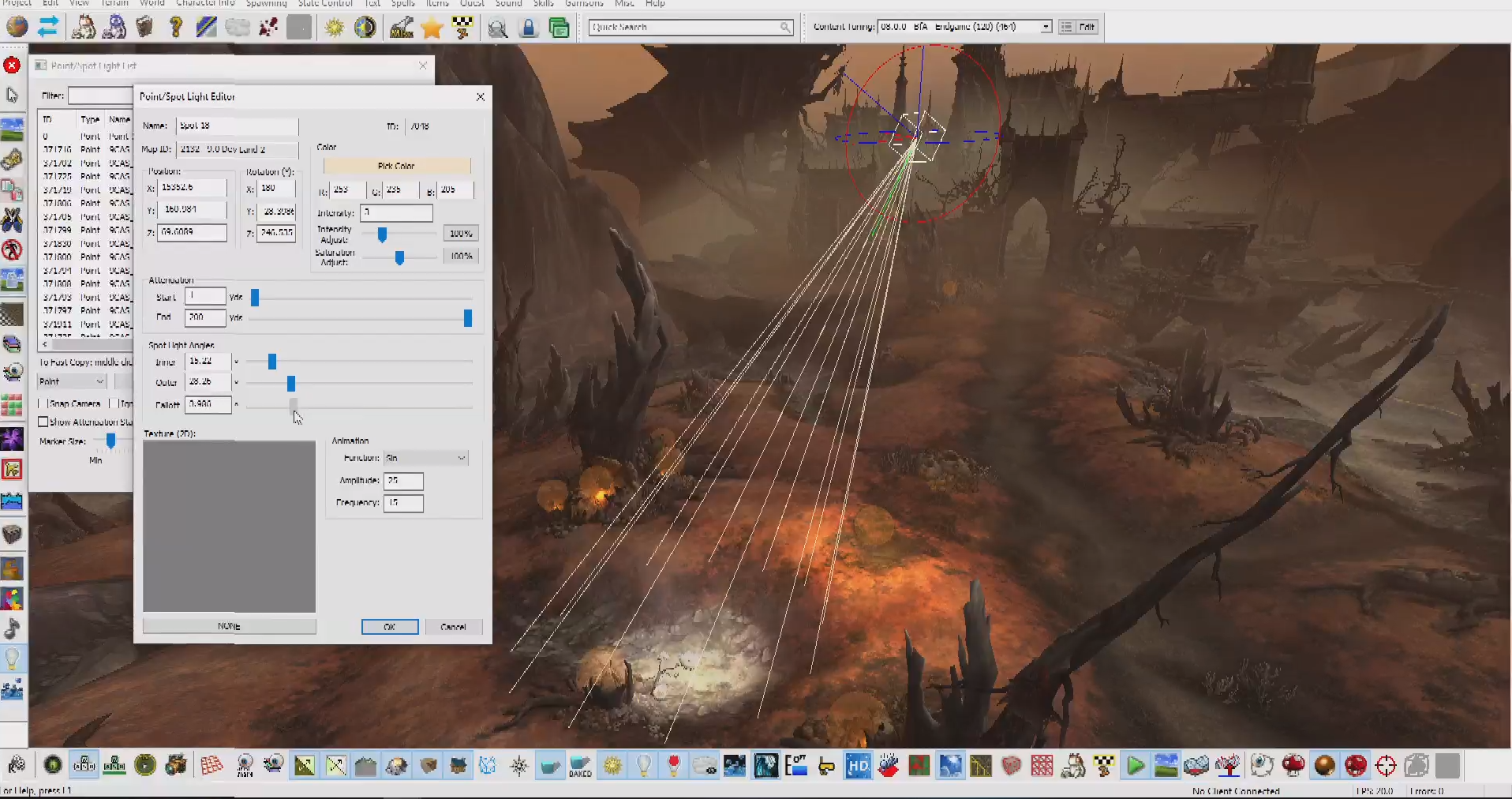The image size is (1512, 799).
Task: Open the Spawning menu
Action: tap(267, 3)
